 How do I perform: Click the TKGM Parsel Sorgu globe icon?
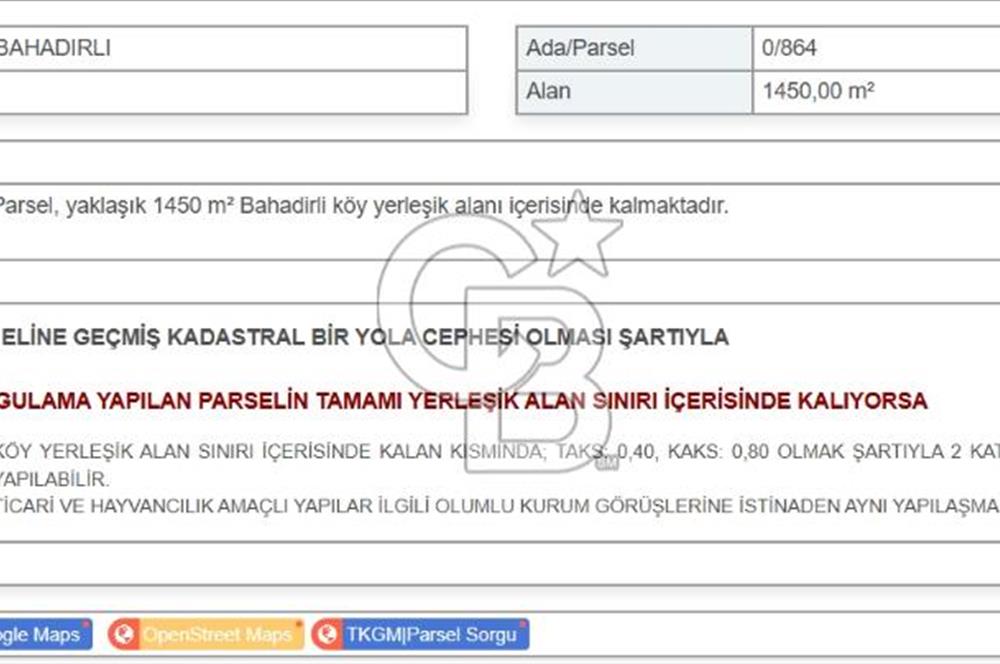point(328,634)
